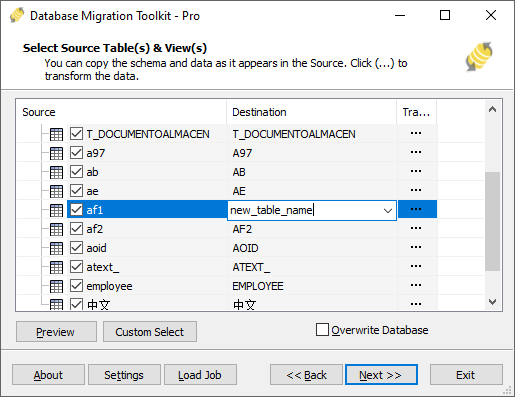515x397 pixels.
Task: Click the app icon in title bar
Action: [x=17, y=15]
